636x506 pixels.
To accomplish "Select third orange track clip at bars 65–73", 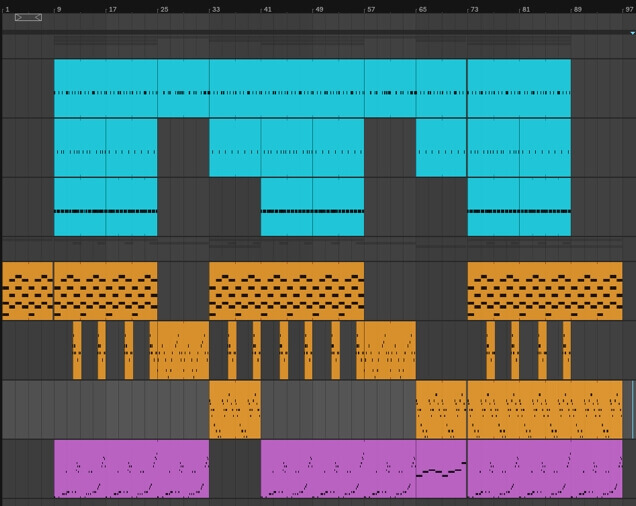I will pyautogui.click(x=441, y=409).
